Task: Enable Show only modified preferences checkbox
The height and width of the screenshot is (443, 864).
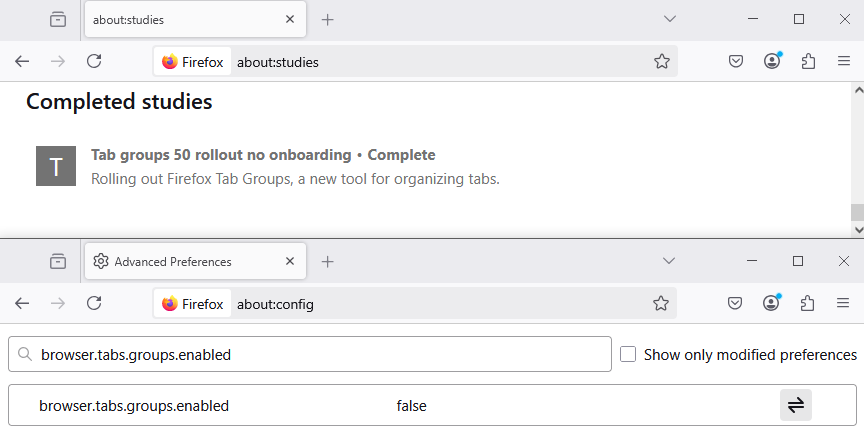Action: coord(628,354)
